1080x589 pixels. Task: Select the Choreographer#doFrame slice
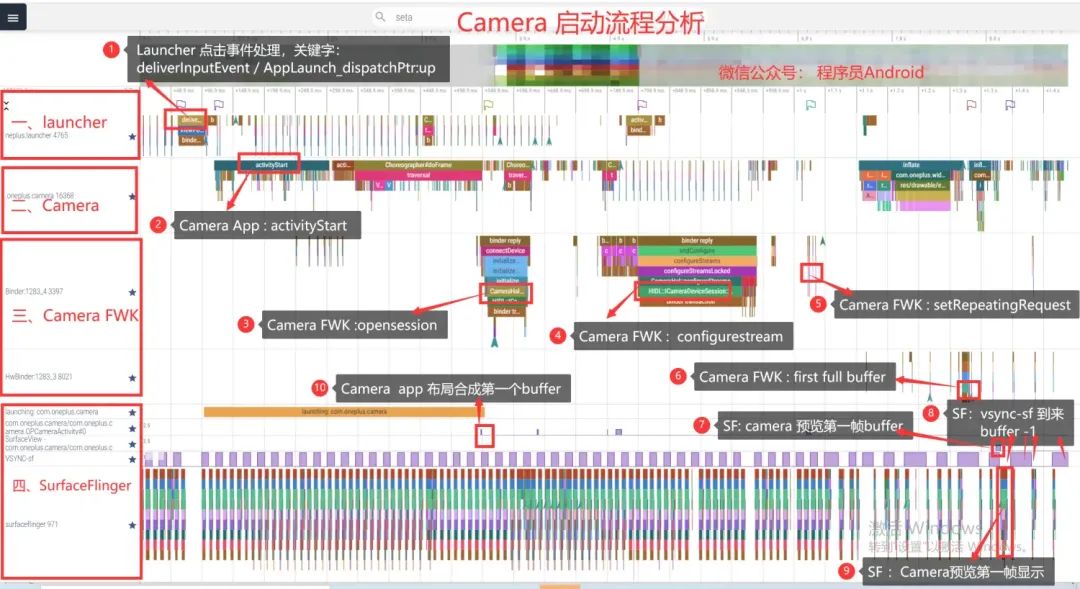click(418, 165)
